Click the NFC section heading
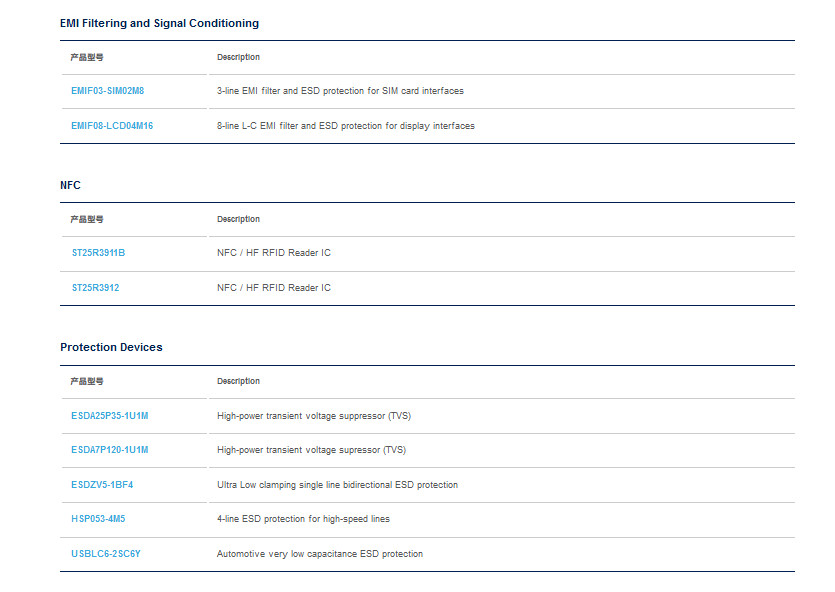 [x=70, y=185]
